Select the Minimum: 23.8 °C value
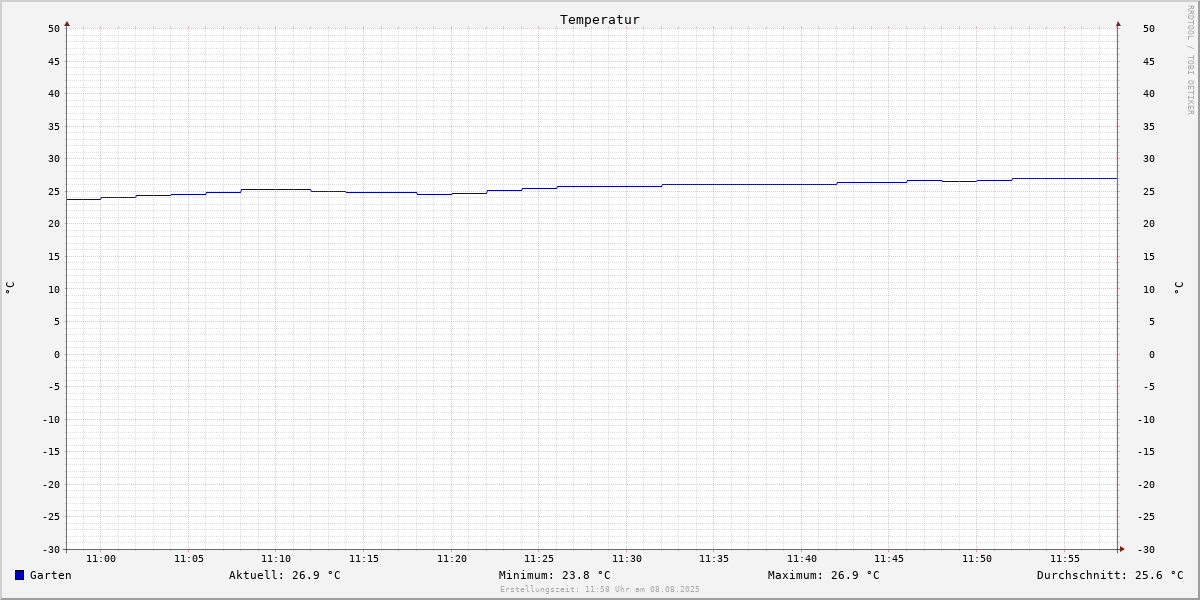This screenshot has height=600, width=1200. [x=555, y=575]
